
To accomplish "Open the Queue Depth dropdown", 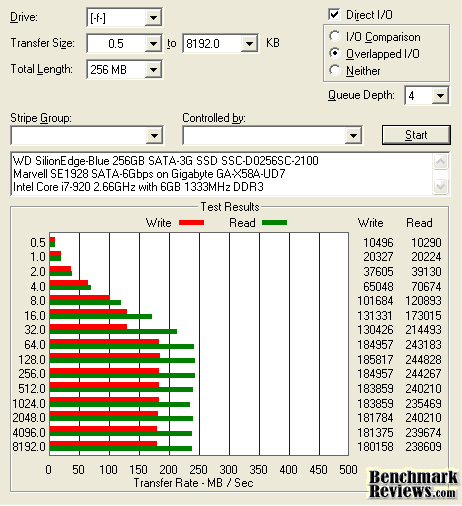I will click(440, 96).
